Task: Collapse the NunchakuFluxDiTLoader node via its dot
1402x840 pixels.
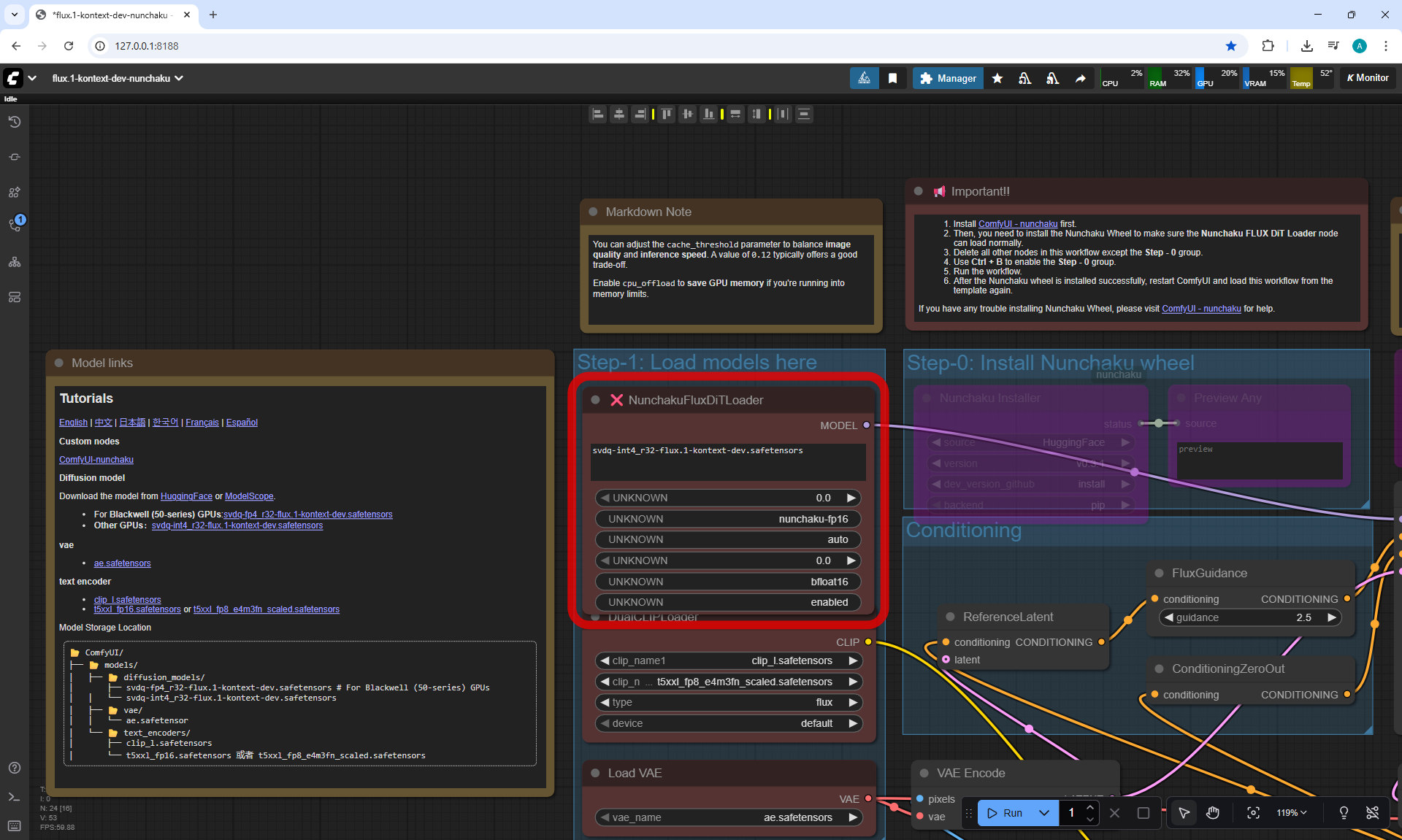Action: pyautogui.click(x=595, y=400)
